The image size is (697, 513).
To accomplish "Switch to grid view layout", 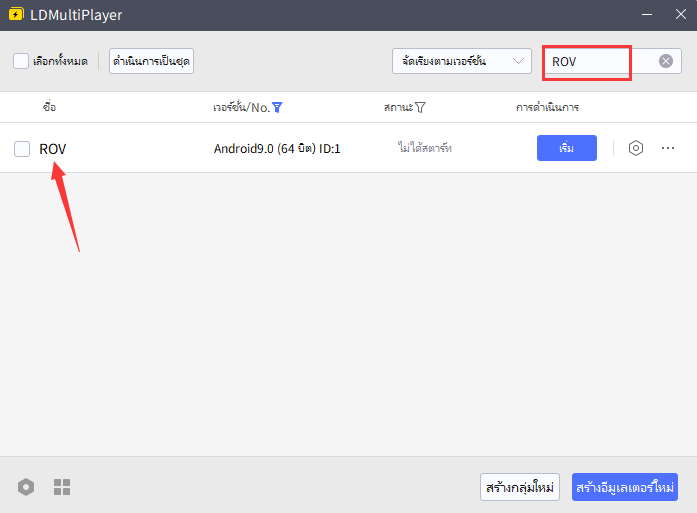I will pos(62,487).
